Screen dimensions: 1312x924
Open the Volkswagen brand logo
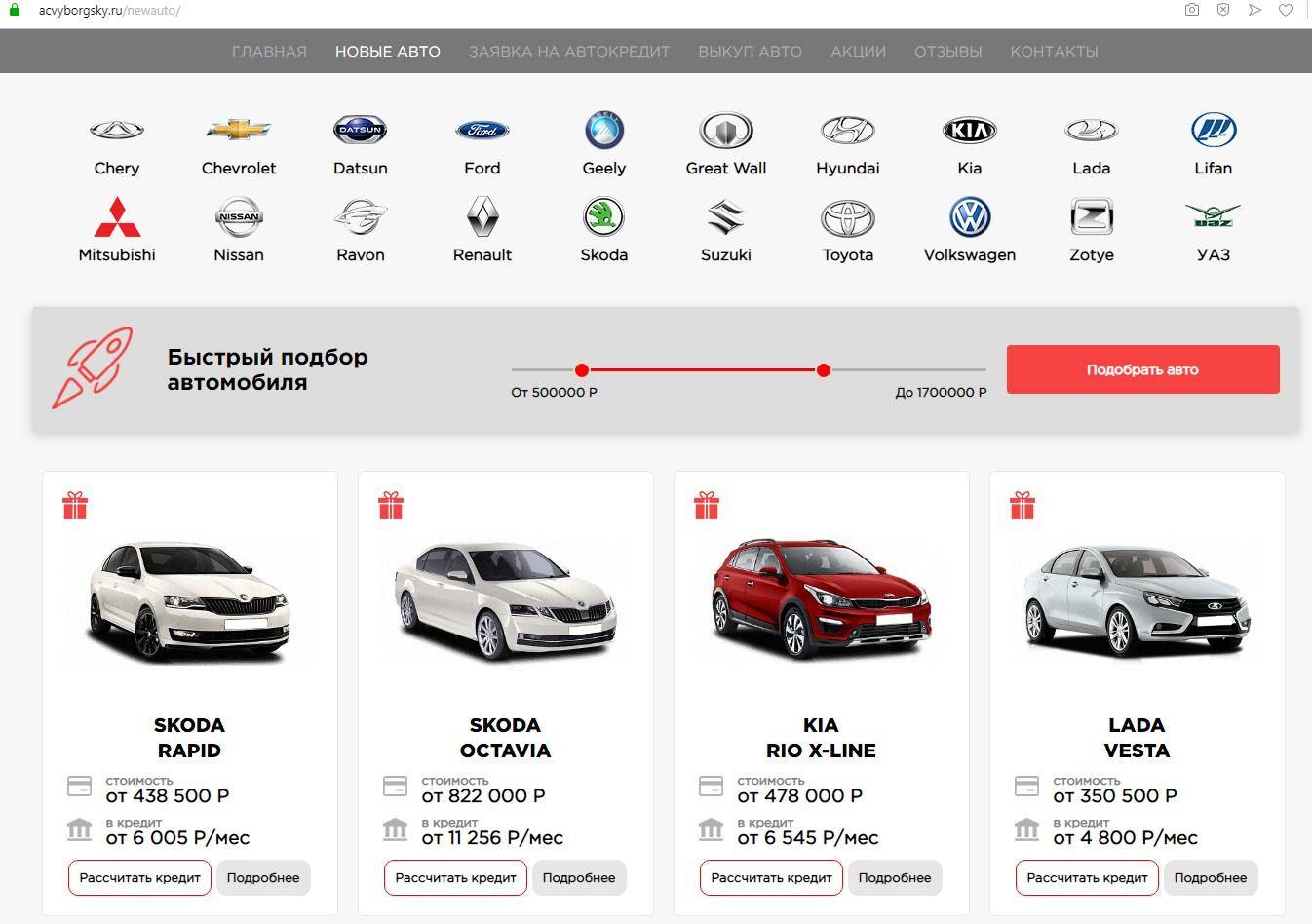click(x=969, y=217)
